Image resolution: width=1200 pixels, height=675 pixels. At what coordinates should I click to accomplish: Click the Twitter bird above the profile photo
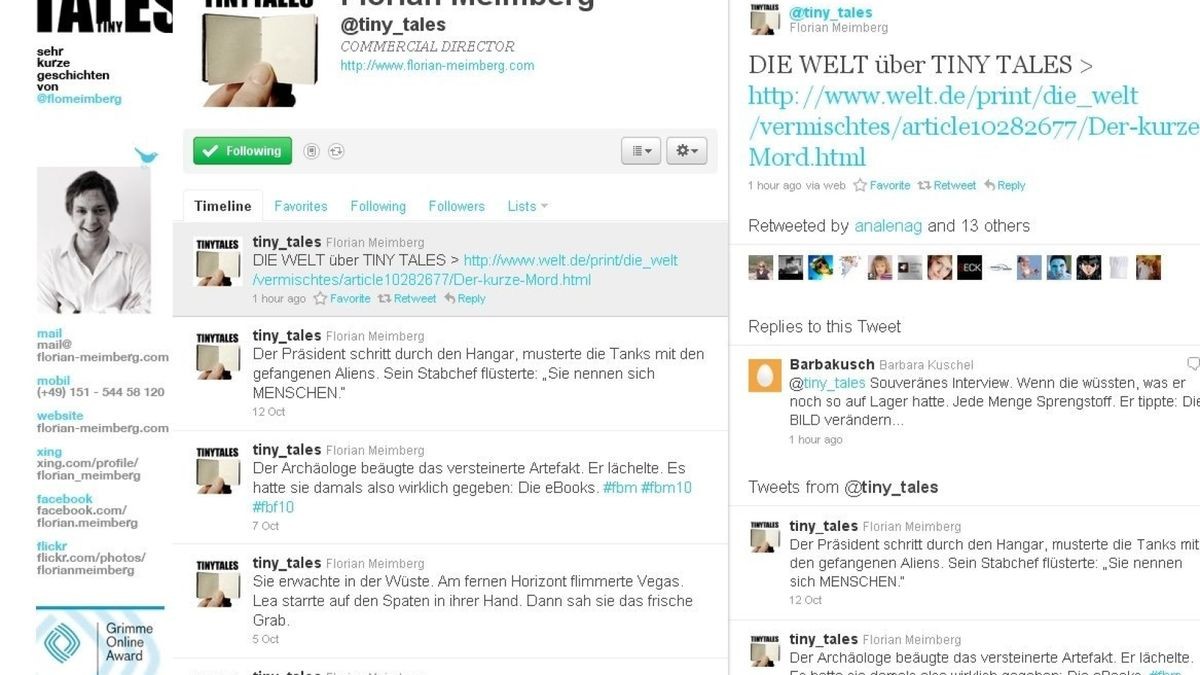pyautogui.click(x=146, y=156)
